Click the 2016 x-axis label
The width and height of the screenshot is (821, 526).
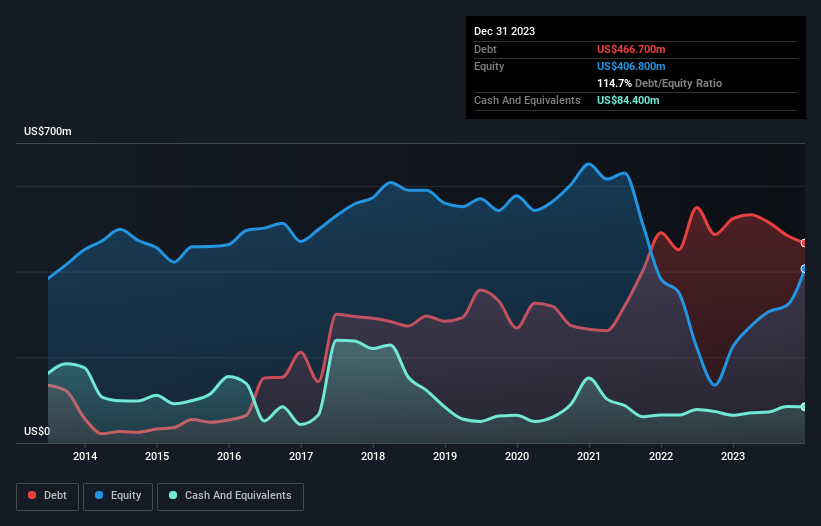[x=229, y=456]
